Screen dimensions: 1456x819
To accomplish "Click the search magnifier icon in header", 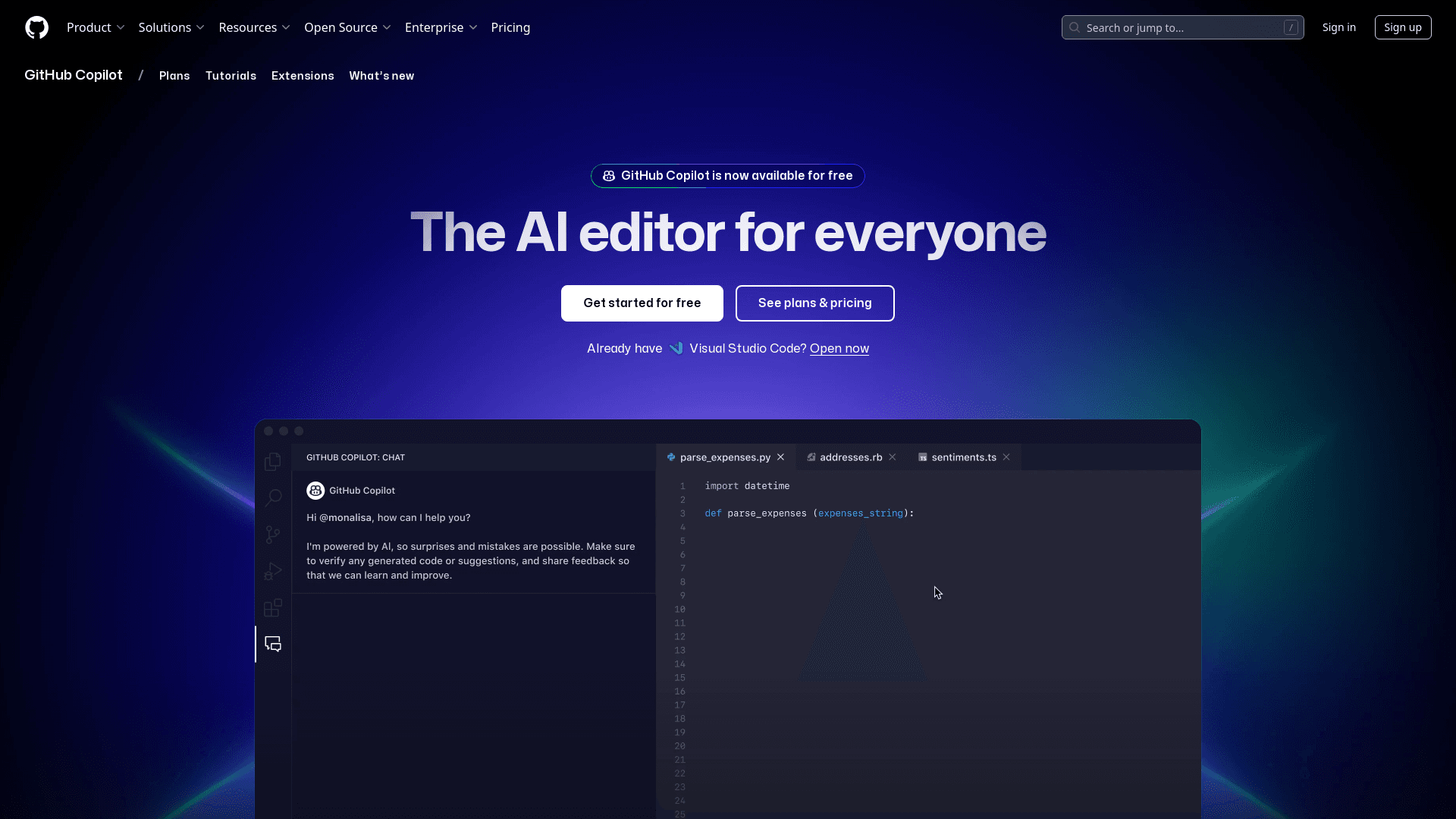I will coord(1075,27).
